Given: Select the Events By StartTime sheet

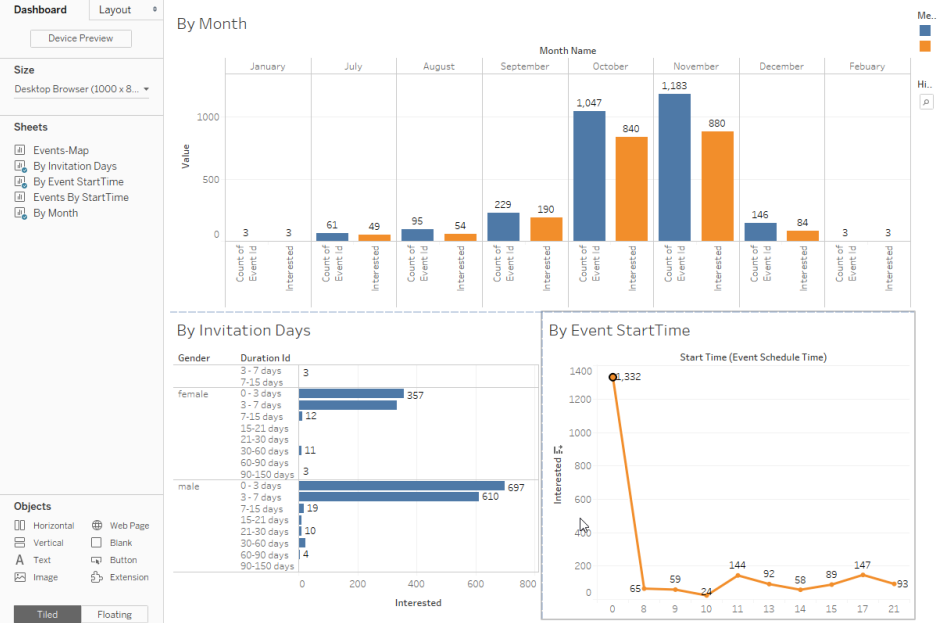Looking at the screenshot, I should [80, 197].
